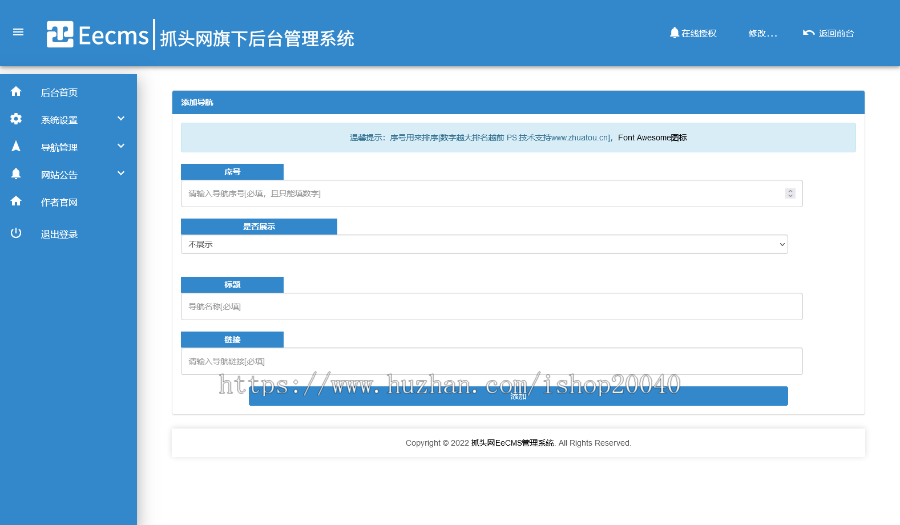Open the 修改... header link

[763, 33]
